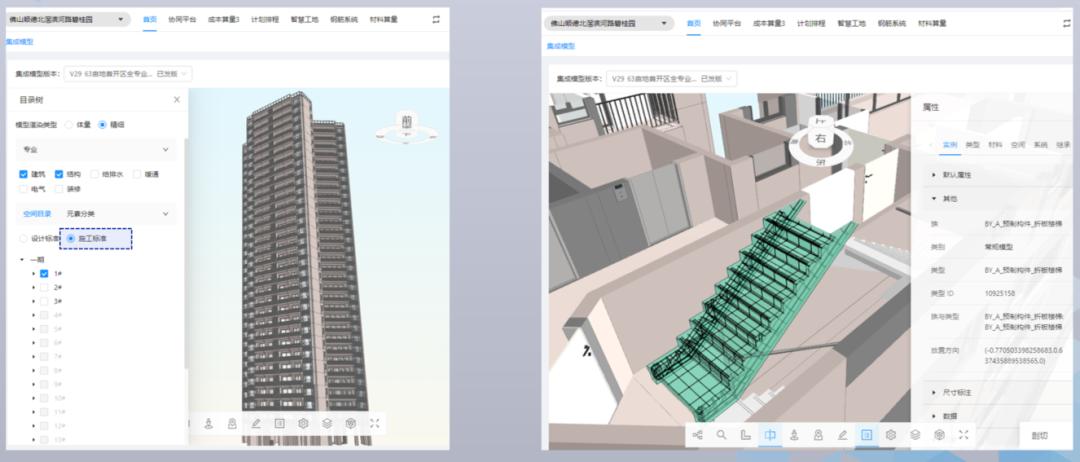Close the 目录树 directory tree panel
This screenshot has width=1080, height=462.
pyautogui.click(x=177, y=99)
